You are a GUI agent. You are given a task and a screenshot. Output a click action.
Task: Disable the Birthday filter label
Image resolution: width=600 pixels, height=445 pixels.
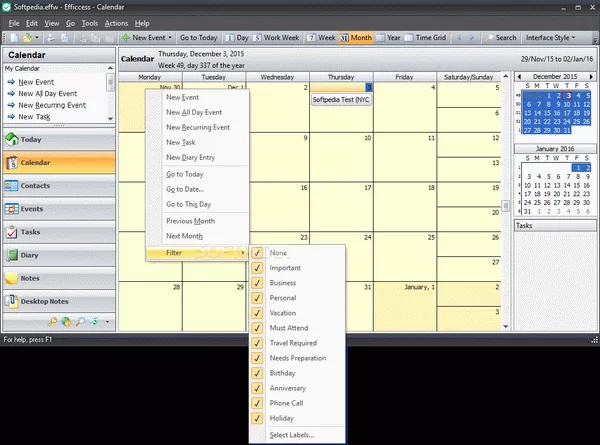tap(257, 373)
